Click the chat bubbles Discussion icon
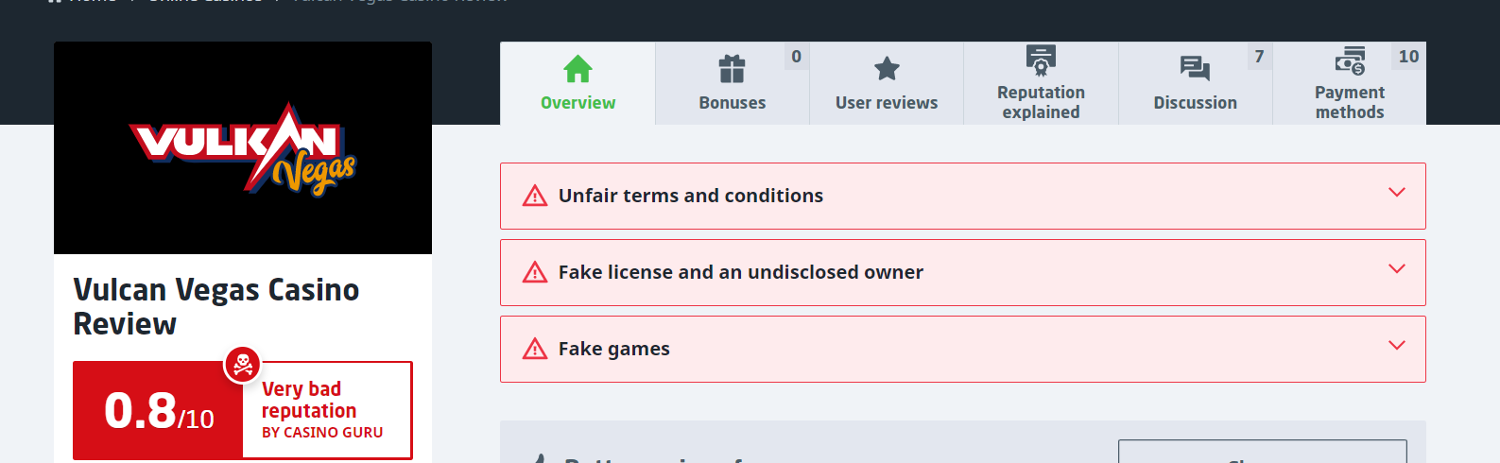Image resolution: width=1500 pixels, height=463 pixels. coord(1195,69)
